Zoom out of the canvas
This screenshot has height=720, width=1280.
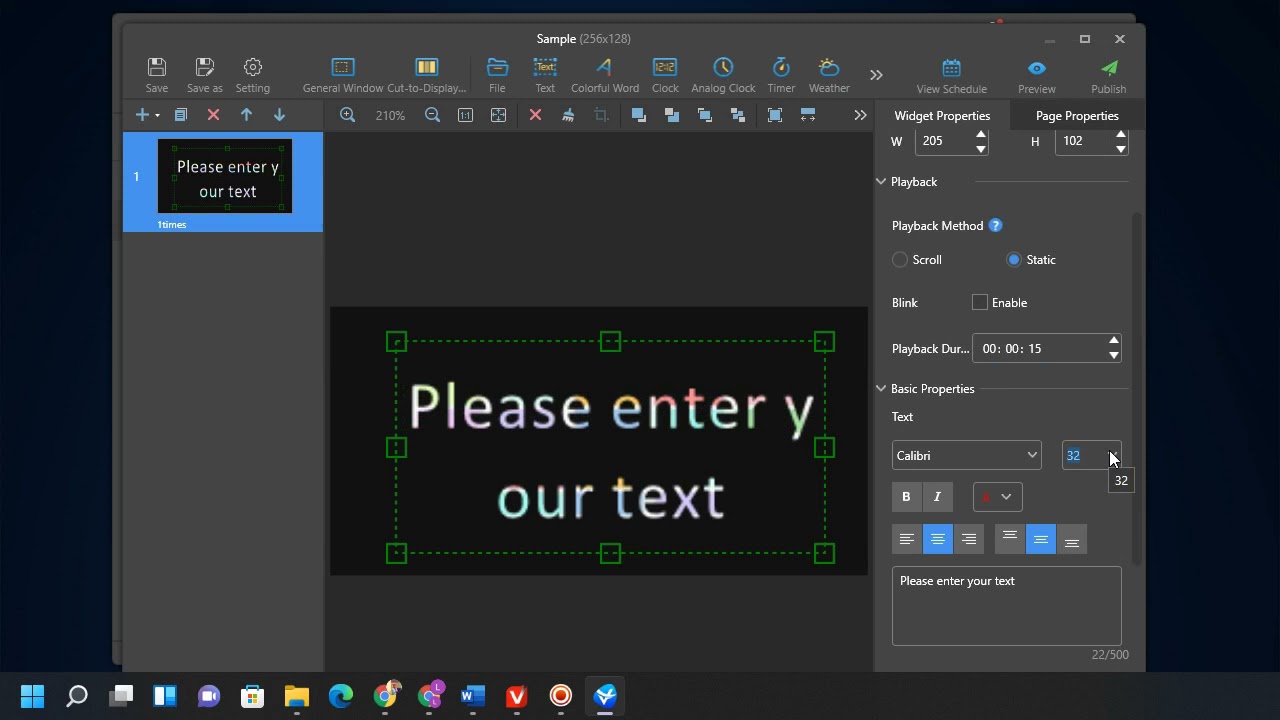pyautogui.click(x=432, y=115)
